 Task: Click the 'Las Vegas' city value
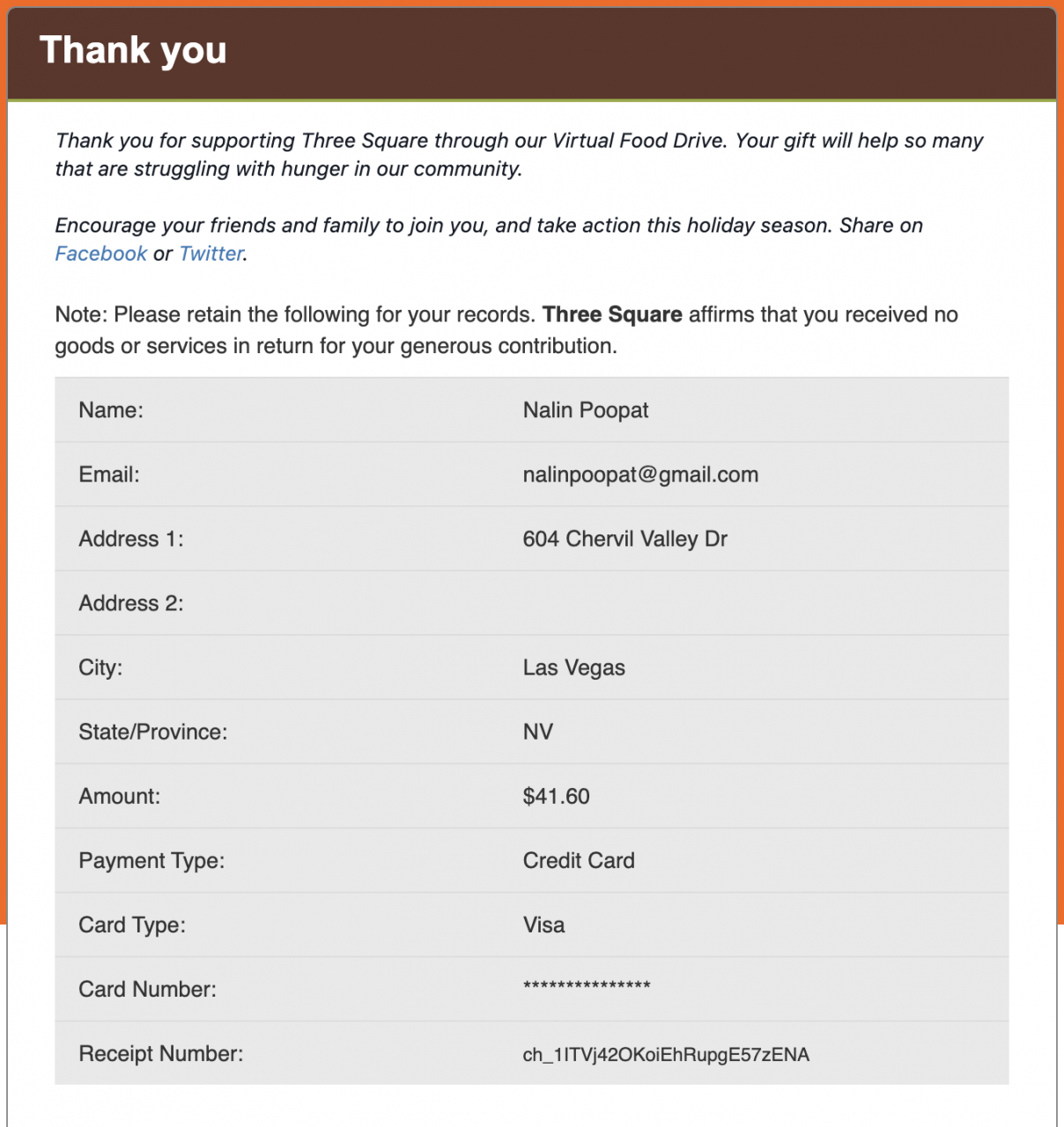point(573,667)
